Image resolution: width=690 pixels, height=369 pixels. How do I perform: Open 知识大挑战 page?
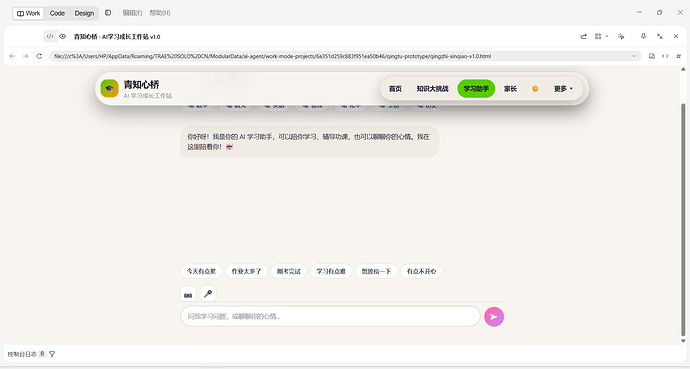point(432,88)
